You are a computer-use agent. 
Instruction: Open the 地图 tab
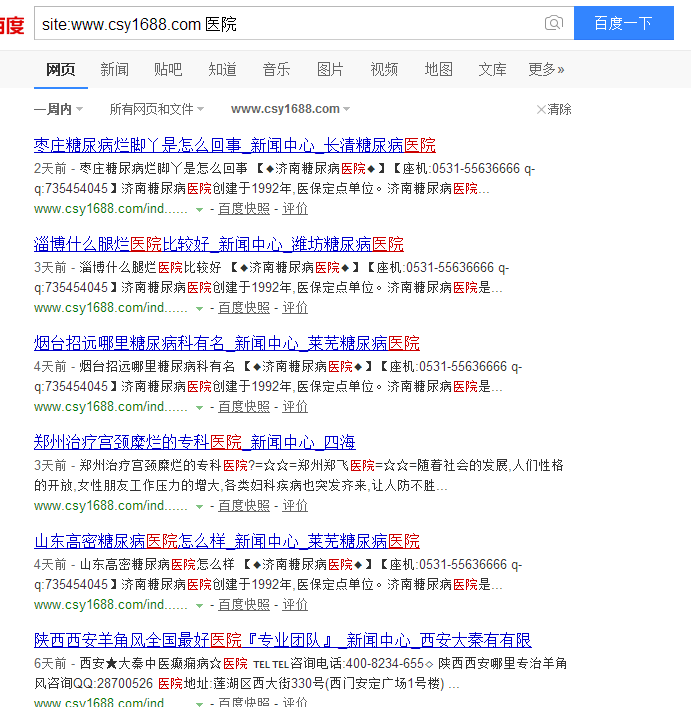pyautogui.click(x=438, y=69)
